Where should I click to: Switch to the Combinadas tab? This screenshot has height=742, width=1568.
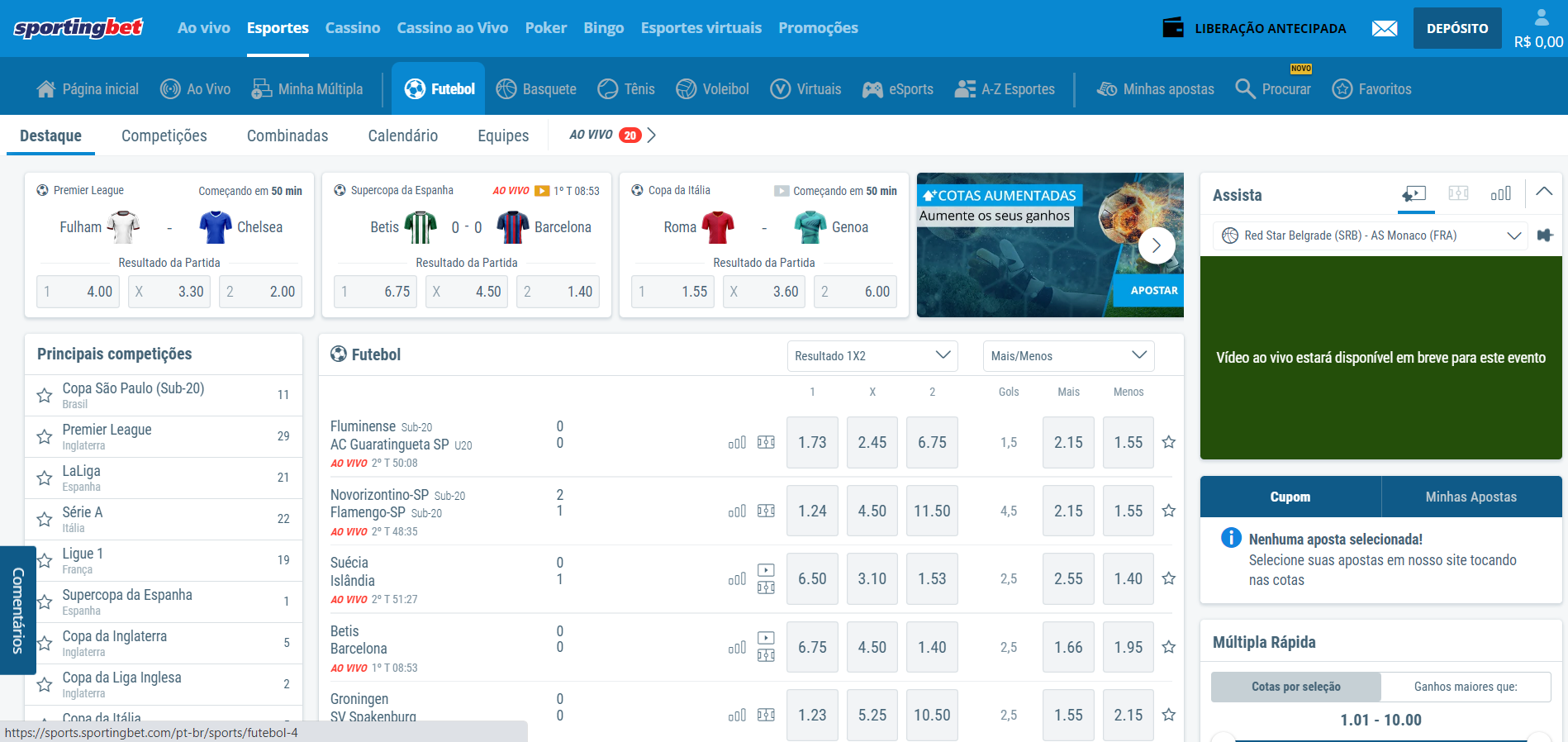(287, 136)
